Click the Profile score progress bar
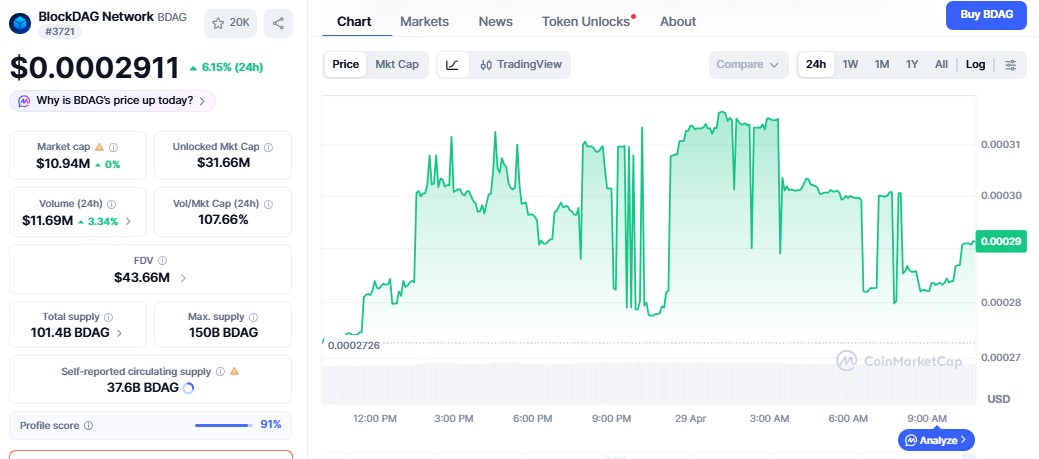1039x459 pixels. point(224,425)
